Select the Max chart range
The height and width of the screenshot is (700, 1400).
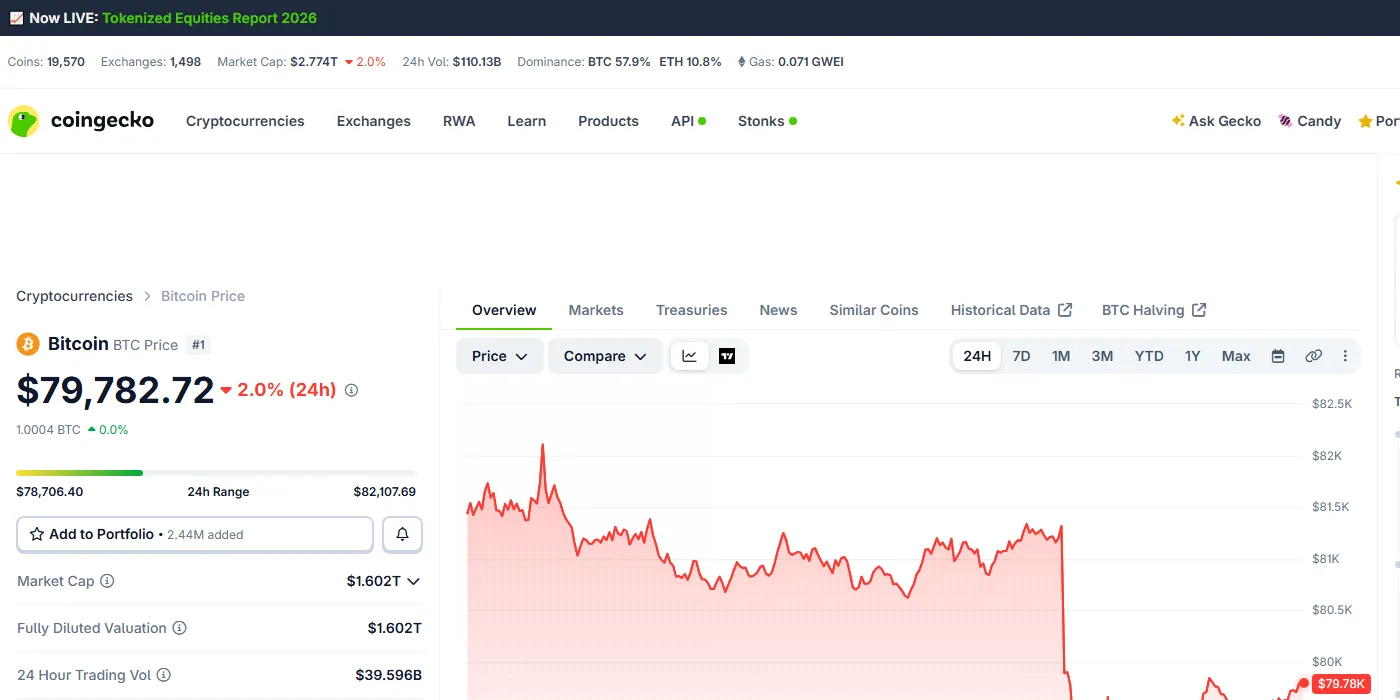[x=1236, y=356]
